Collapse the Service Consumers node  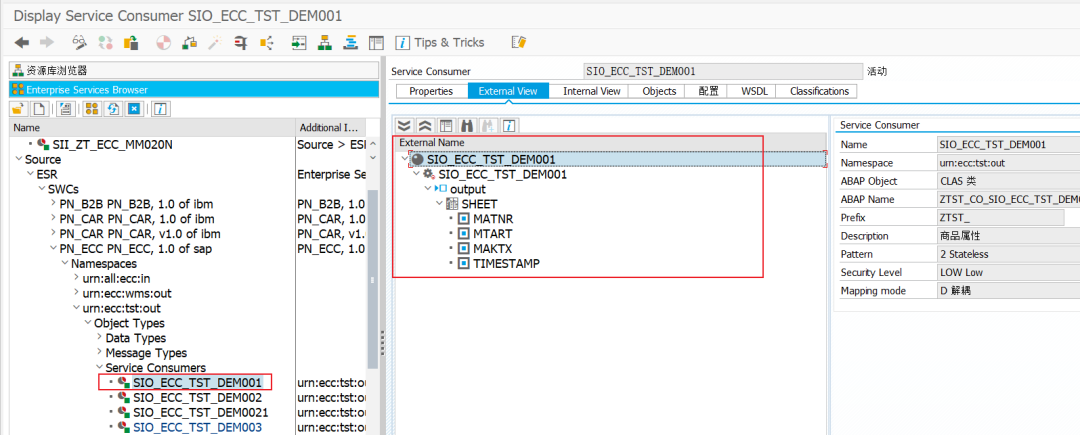point(99,368)
